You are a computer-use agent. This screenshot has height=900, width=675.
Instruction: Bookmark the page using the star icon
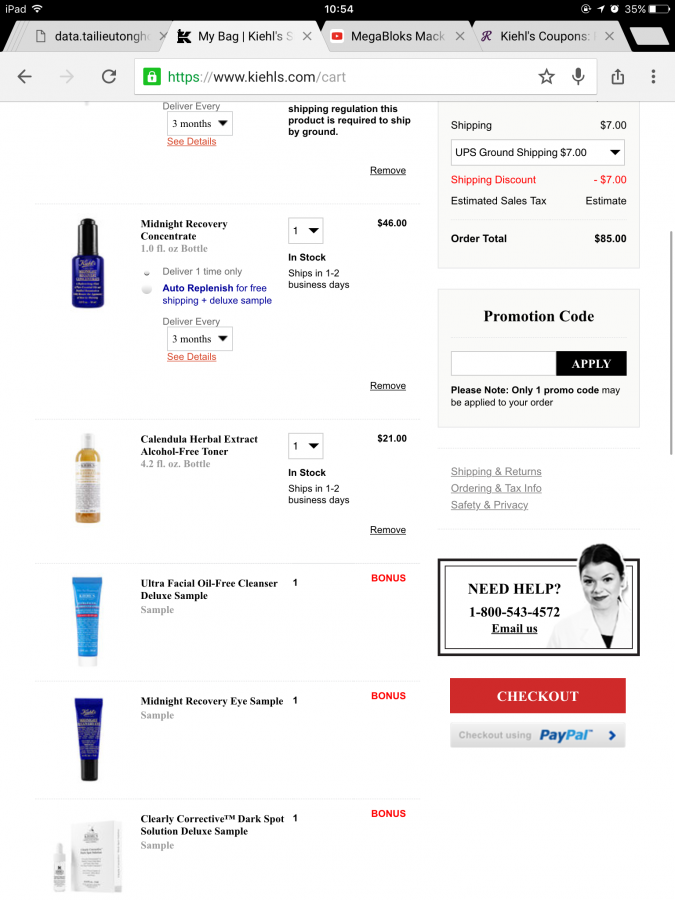click(546, 76)
